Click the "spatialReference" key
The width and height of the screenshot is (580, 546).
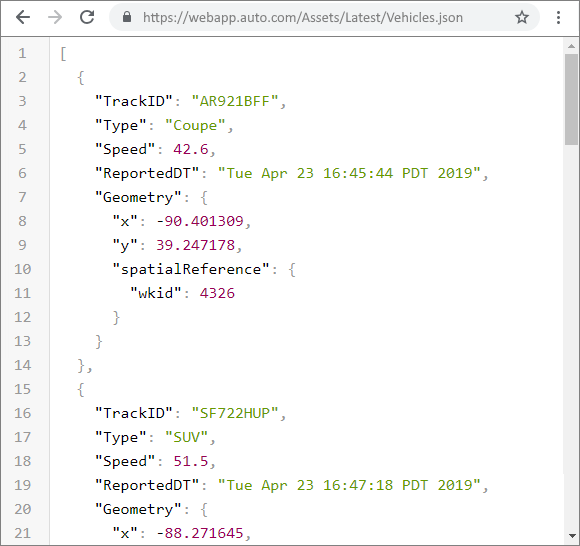(190, 269)
